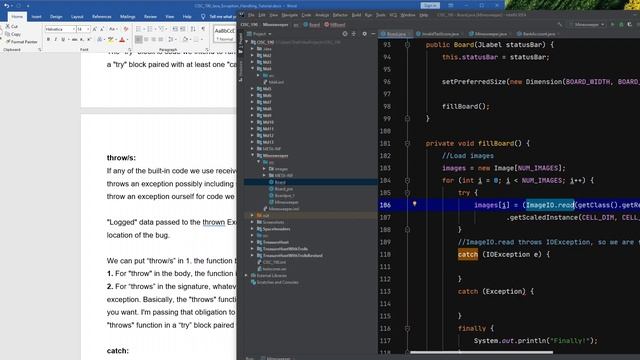The height and width of the screenshot is (360, 640).
Task: Expand the TreasureHunt module in project tree
Action: (x=252, y=242)
